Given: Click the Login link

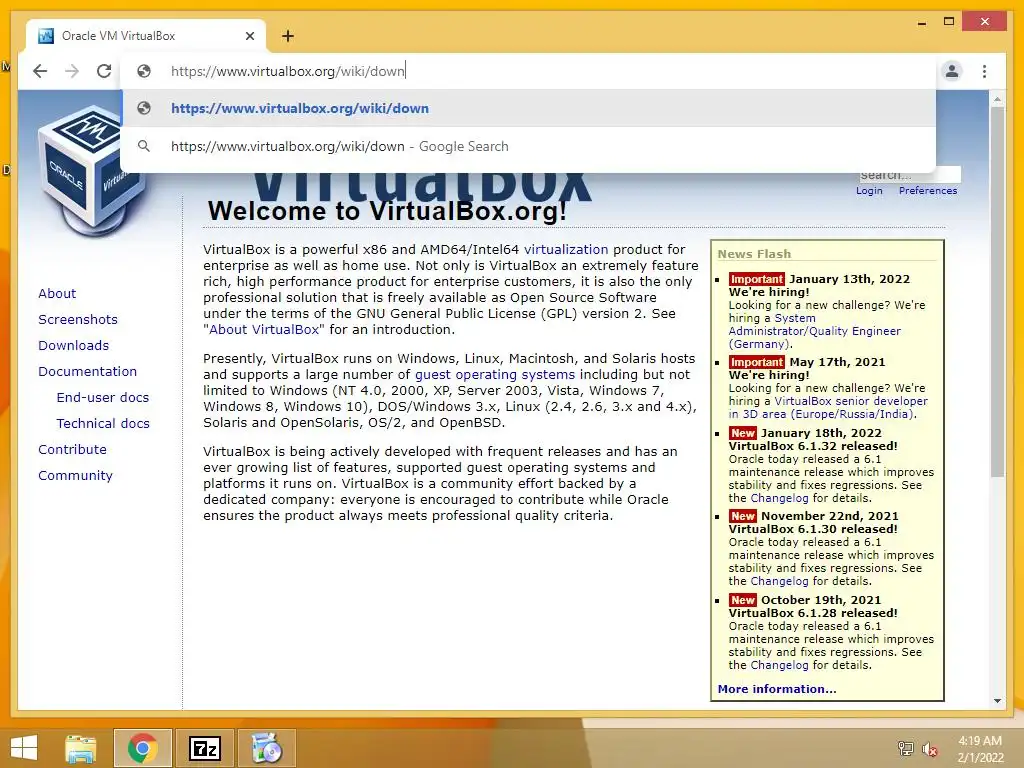Looking at the screenshot, I should pos(869,191).
